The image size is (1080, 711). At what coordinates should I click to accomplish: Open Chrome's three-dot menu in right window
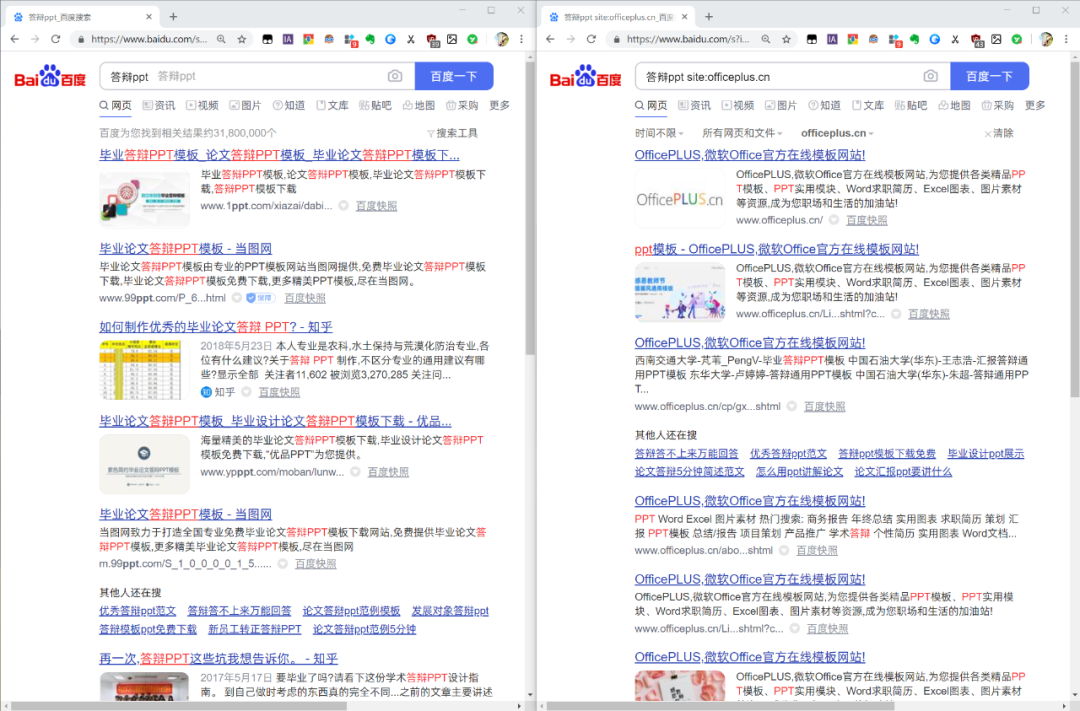pos(1065,40)
